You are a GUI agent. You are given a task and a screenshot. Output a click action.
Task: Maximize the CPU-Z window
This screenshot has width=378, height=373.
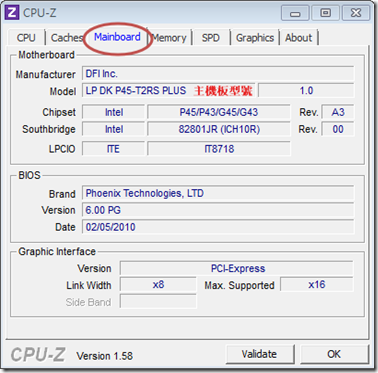[x=325, y=13]
